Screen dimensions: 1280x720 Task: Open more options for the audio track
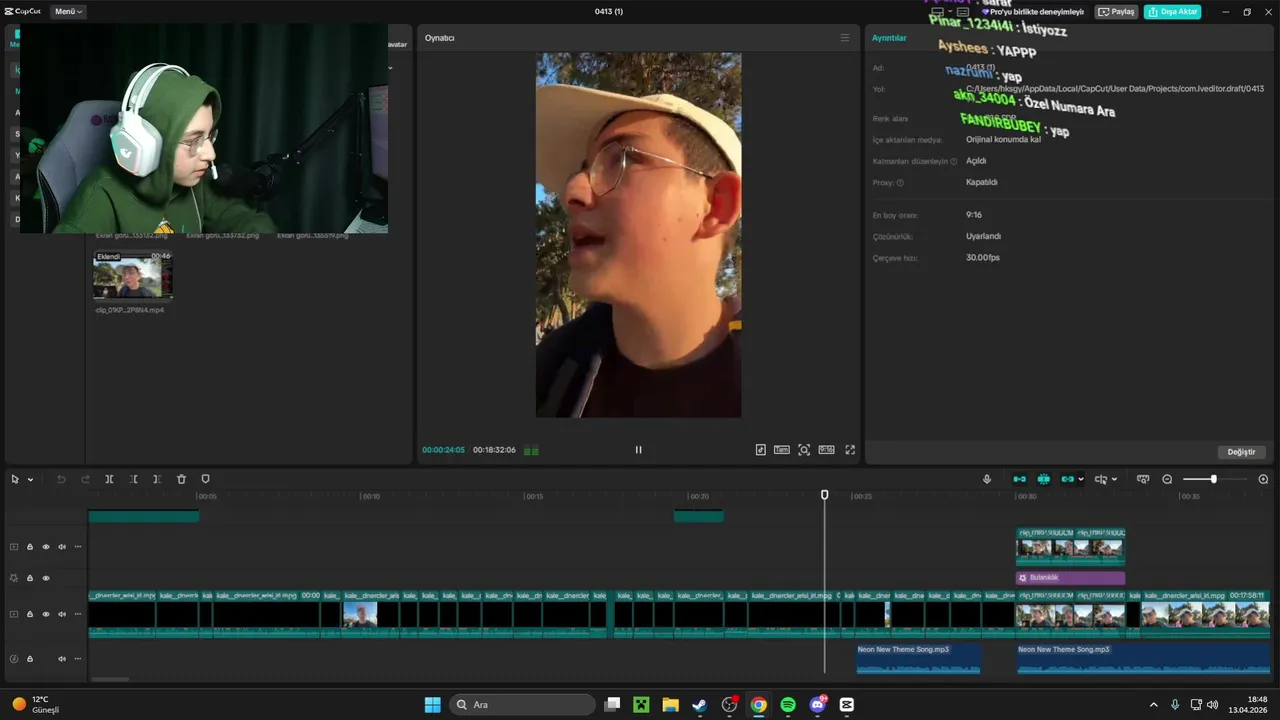pyautogui.click(x=78, y=659)
